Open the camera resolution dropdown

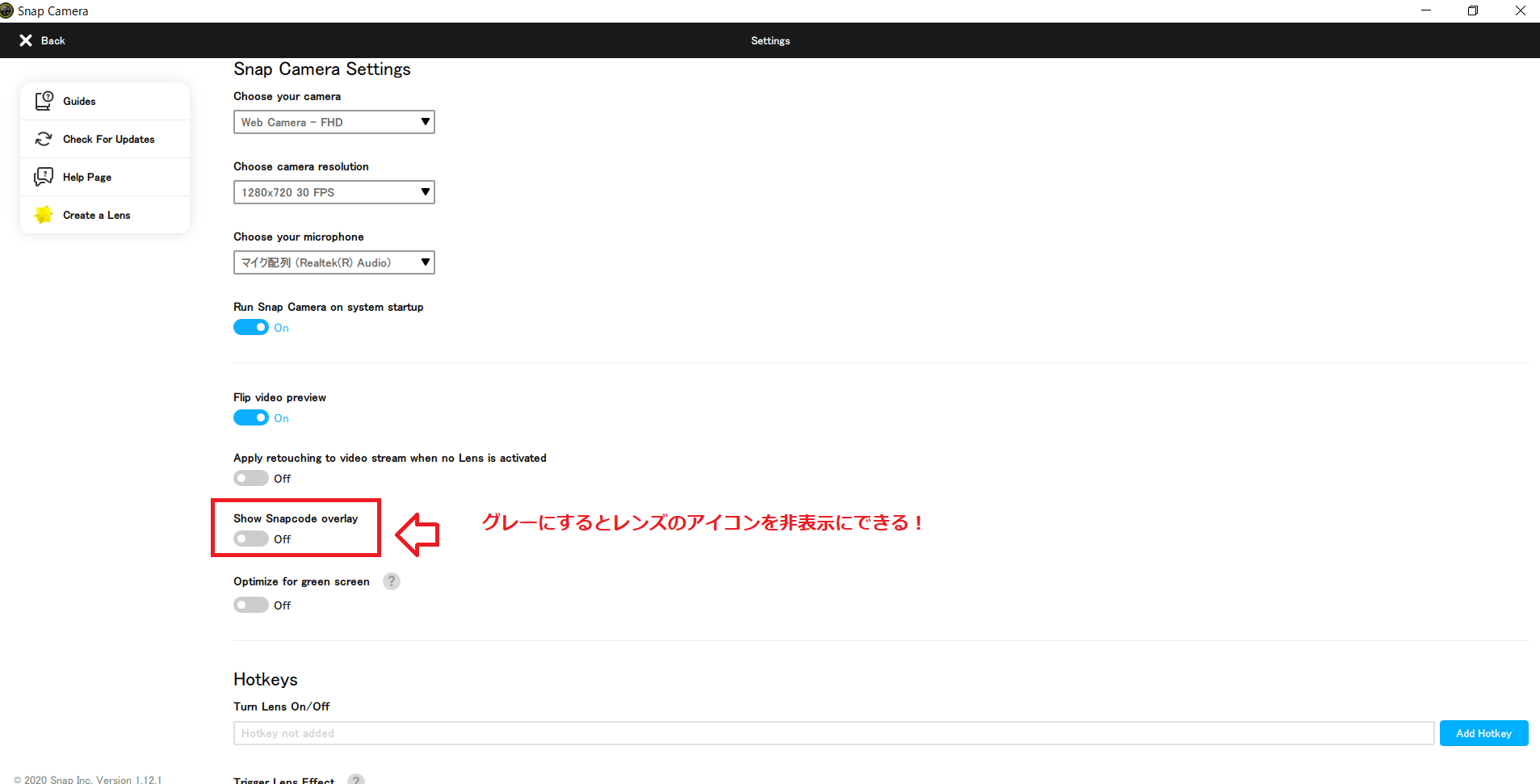[334, 192]
